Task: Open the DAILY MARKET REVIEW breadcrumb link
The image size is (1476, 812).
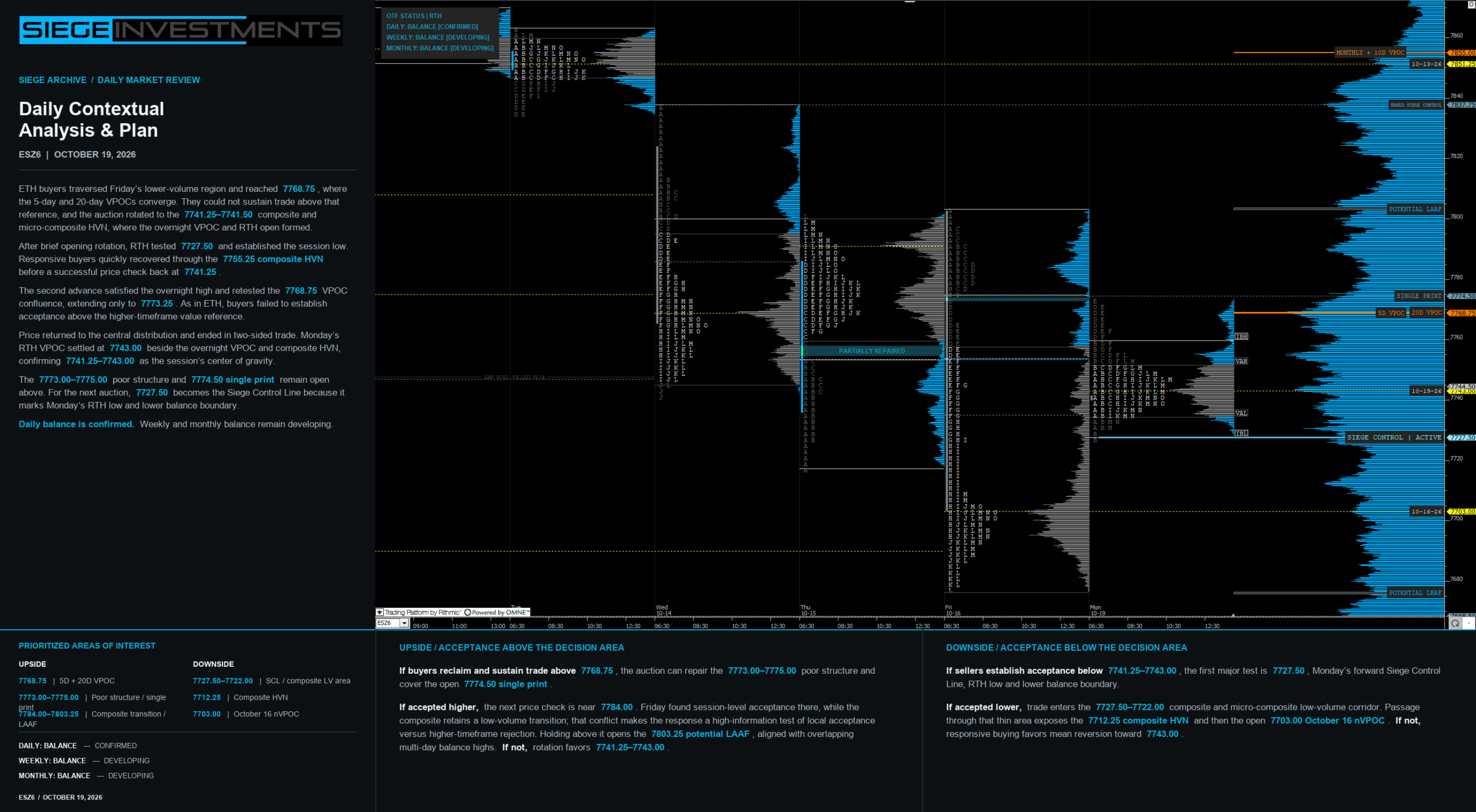Action: (x=149, y=80)
